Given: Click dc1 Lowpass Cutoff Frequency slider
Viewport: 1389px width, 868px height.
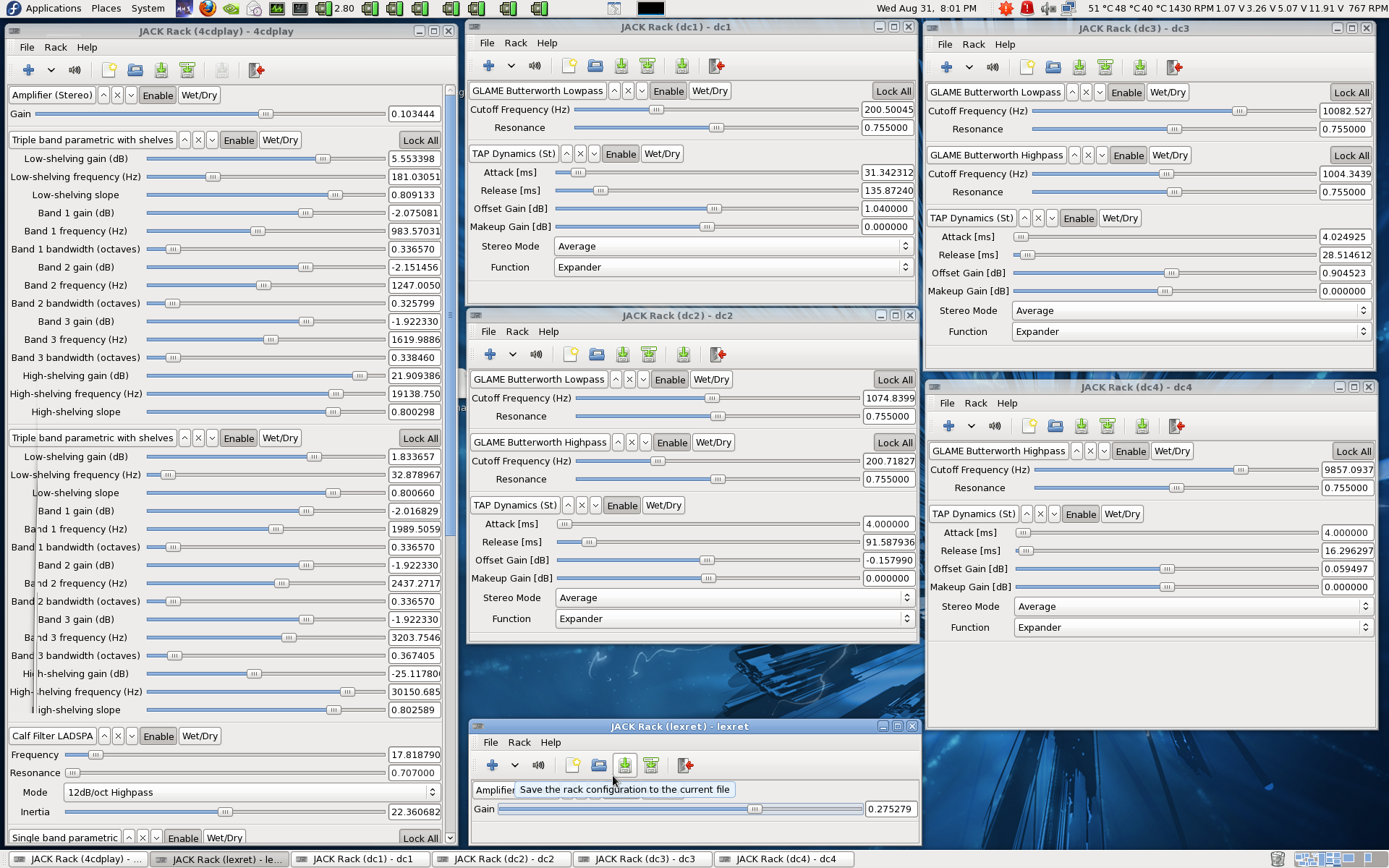Looking at the screenshot, I should pyautogui.click(x=716, y=109).
